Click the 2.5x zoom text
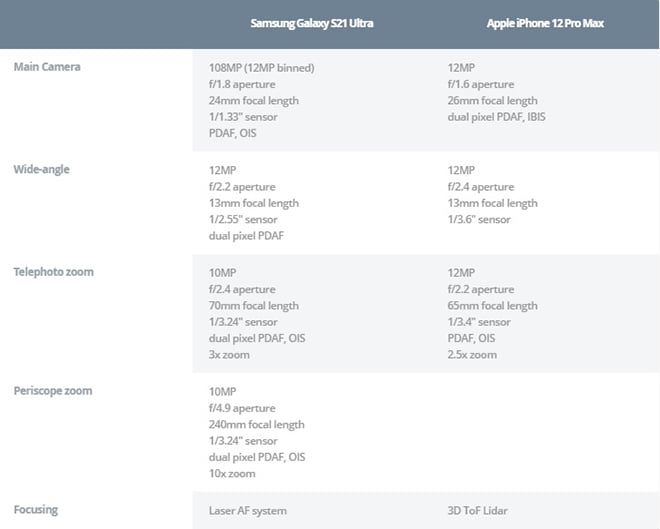Image resolution: width=660 pixels, height=529 pixels. (472, 355)
